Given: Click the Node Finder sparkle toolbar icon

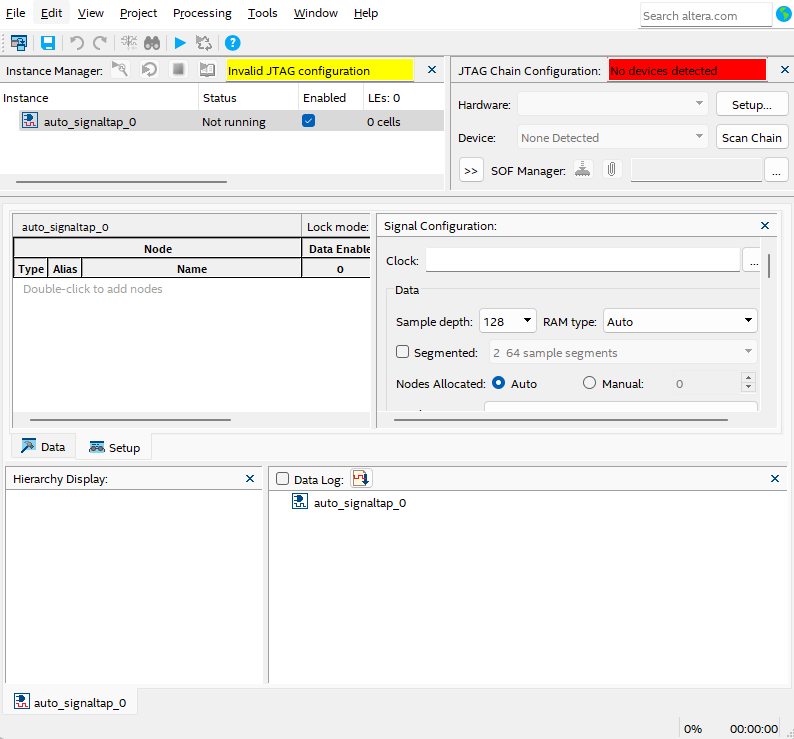Looking at the screenshot, I should click(129, 43).
